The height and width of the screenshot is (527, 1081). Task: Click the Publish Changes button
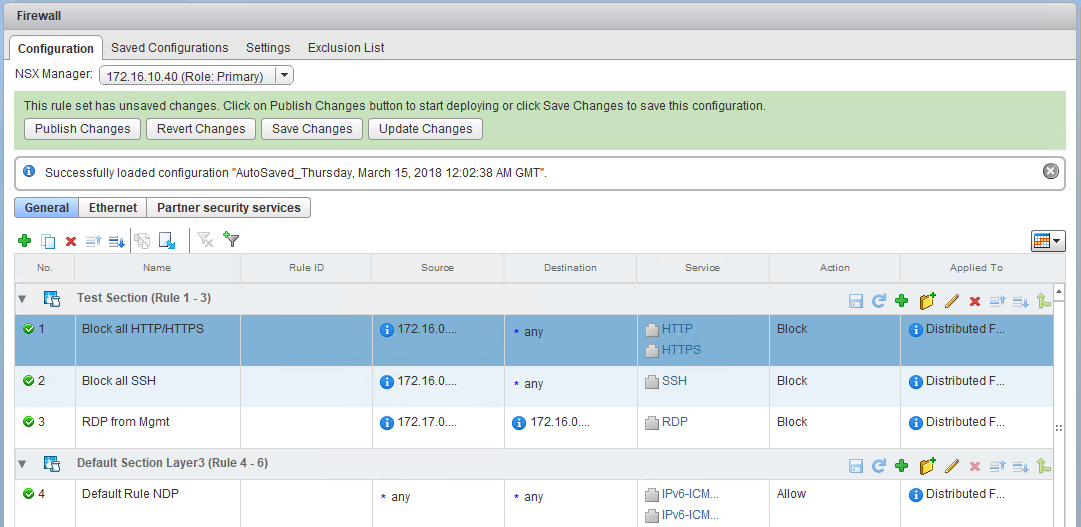point(82,129)
